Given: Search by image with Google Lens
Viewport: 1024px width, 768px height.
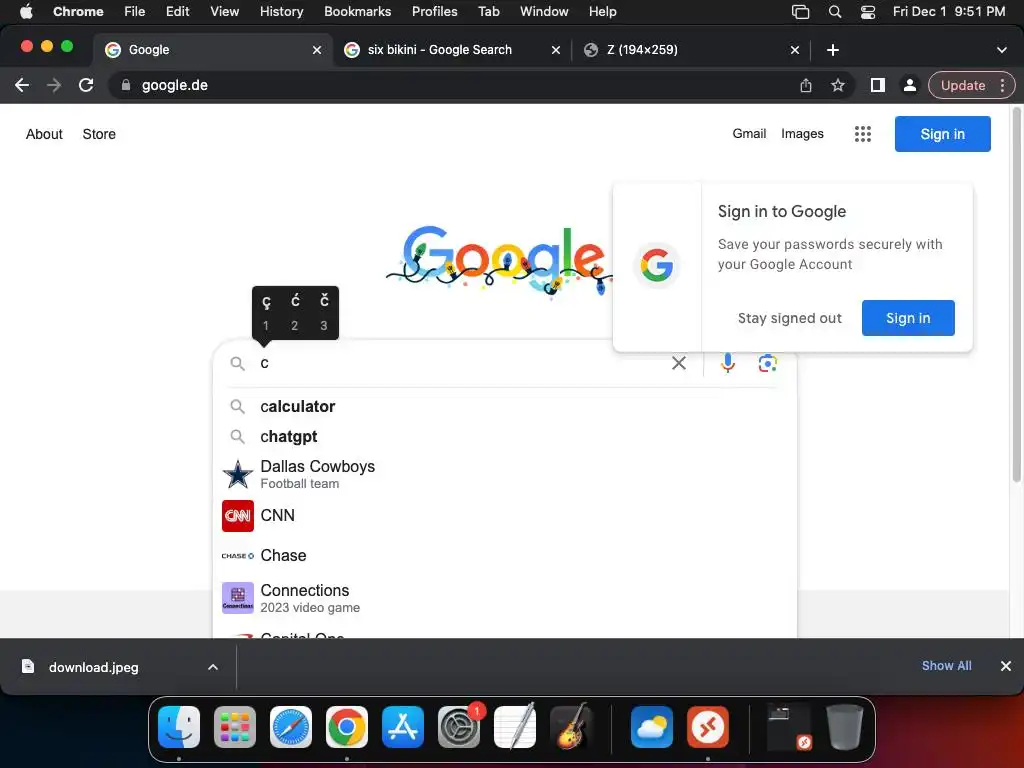Looking at the screenshot, I should [x=767, y=363].
